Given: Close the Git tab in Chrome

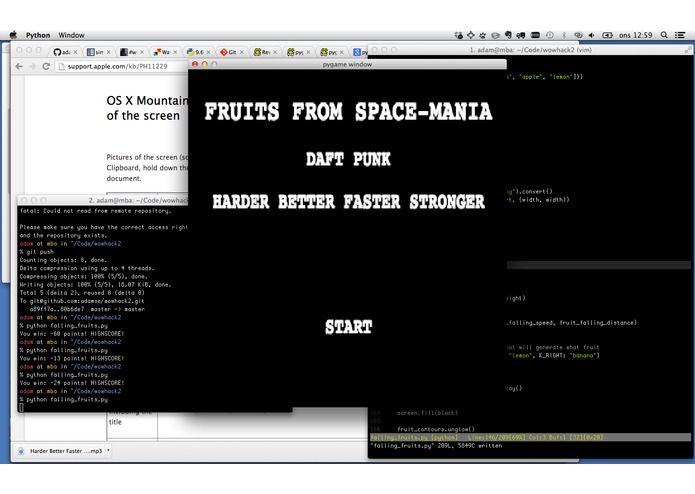Looking at the screenshot, I should pyautogui.click(x=242, y=52).
